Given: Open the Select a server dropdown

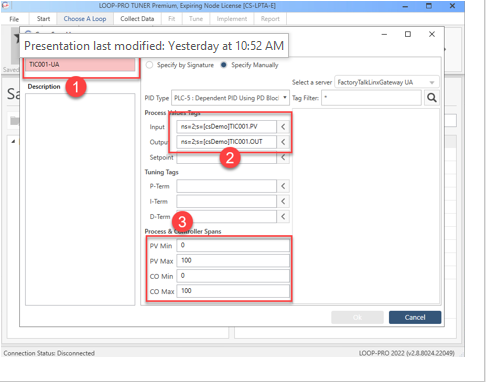Looking at the screenshot, I should pos(386,82).
